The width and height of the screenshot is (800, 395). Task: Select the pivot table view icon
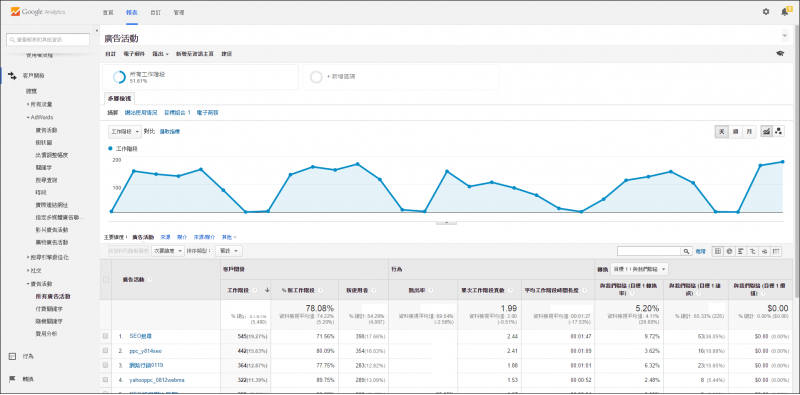click(x=776, y=251)
